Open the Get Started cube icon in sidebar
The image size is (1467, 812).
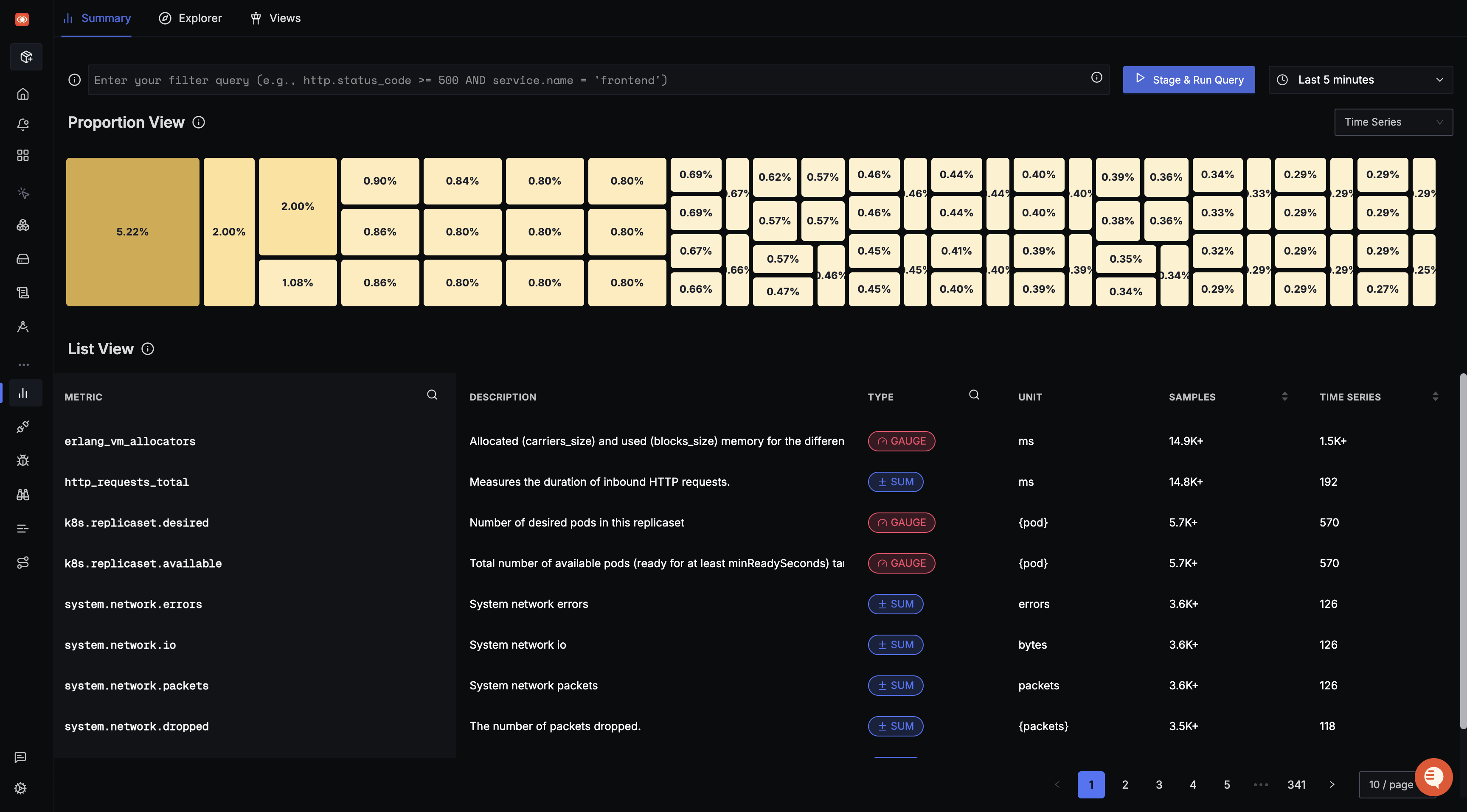pyautogui.click(x=25, y=57)
